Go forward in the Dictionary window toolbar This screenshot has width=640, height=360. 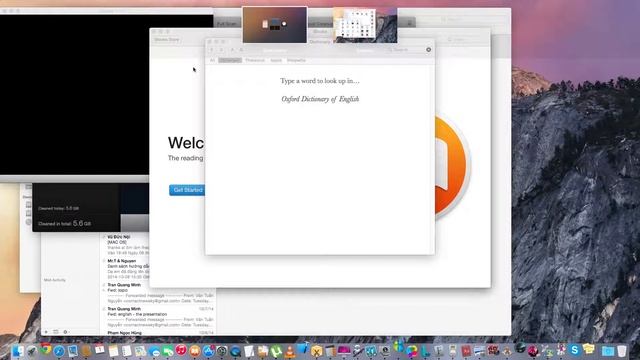point(222,50)
